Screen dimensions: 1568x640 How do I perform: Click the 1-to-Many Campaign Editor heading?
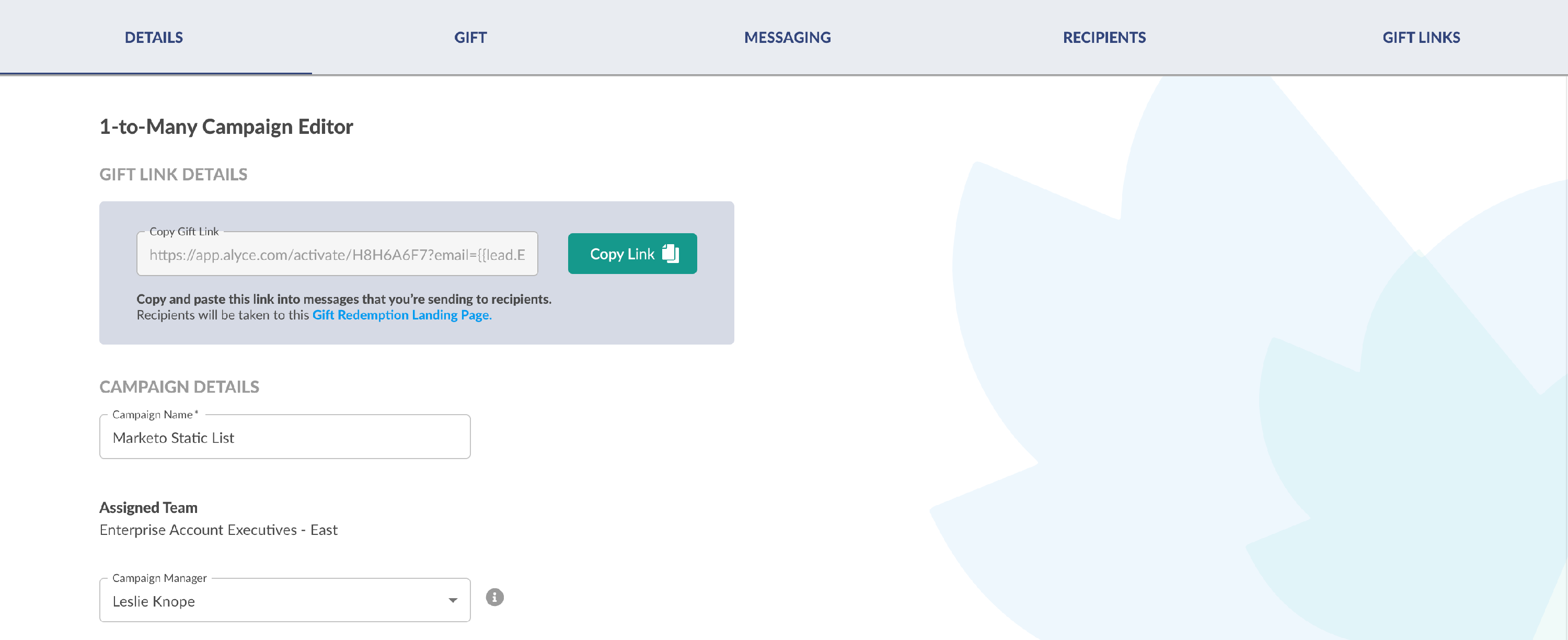click(226, 127)
